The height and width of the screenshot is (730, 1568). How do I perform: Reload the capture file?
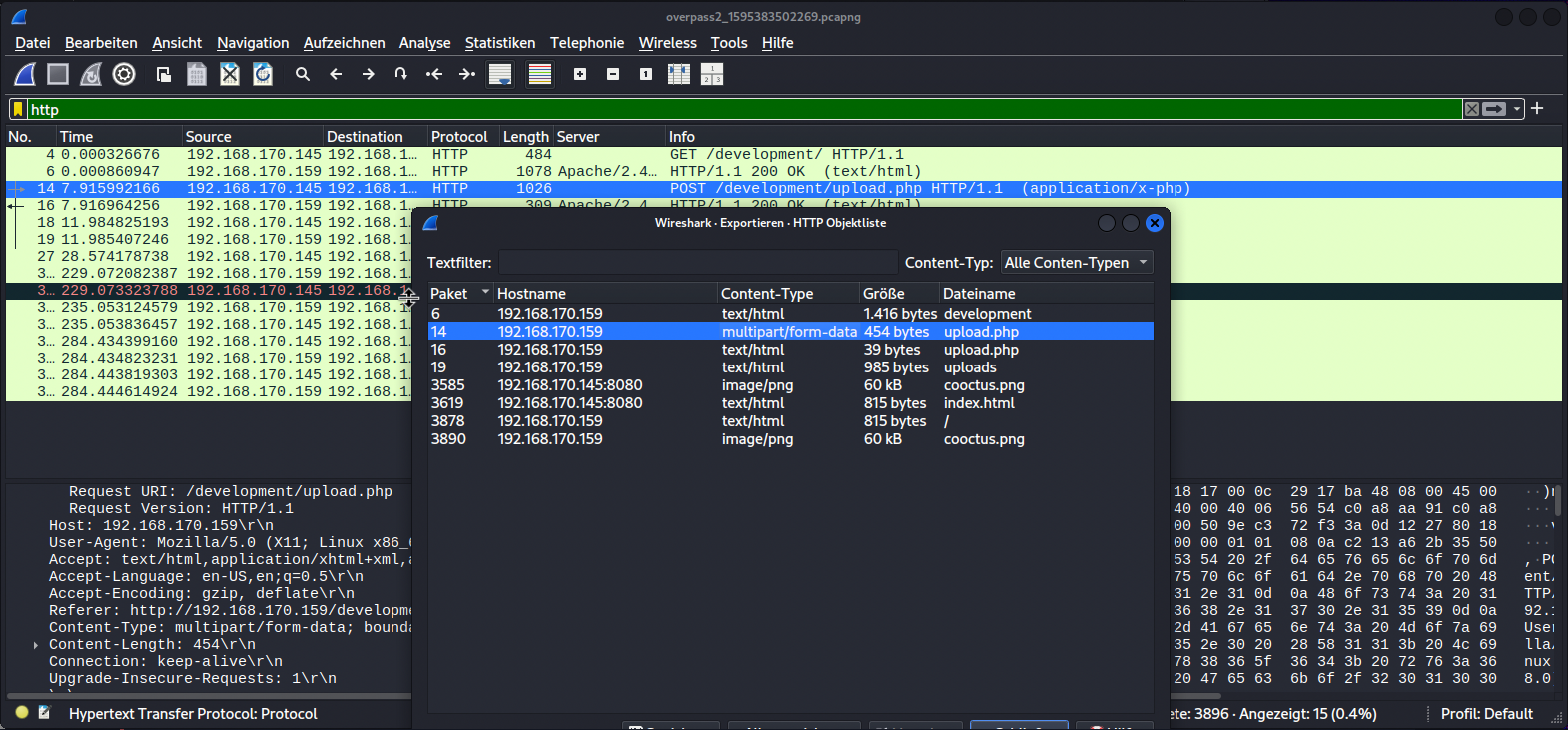coord(262,74)
